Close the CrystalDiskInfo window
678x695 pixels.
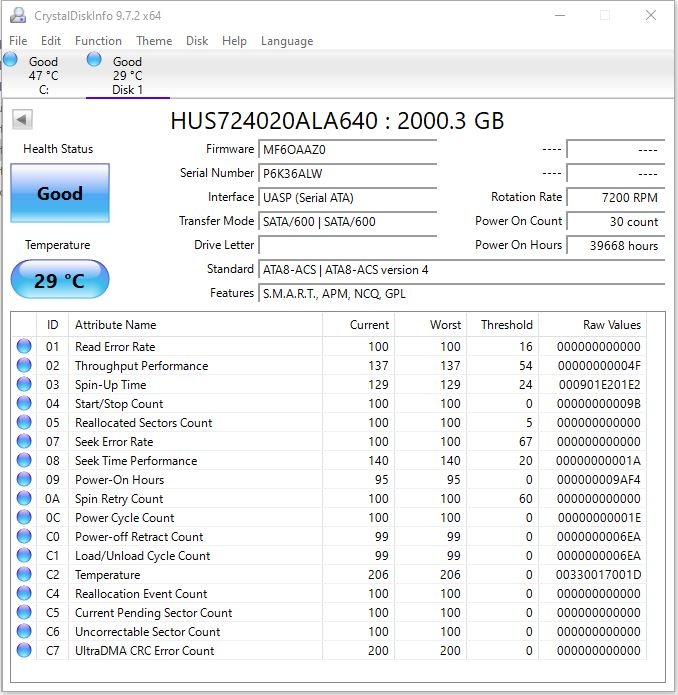coord(651,16)
